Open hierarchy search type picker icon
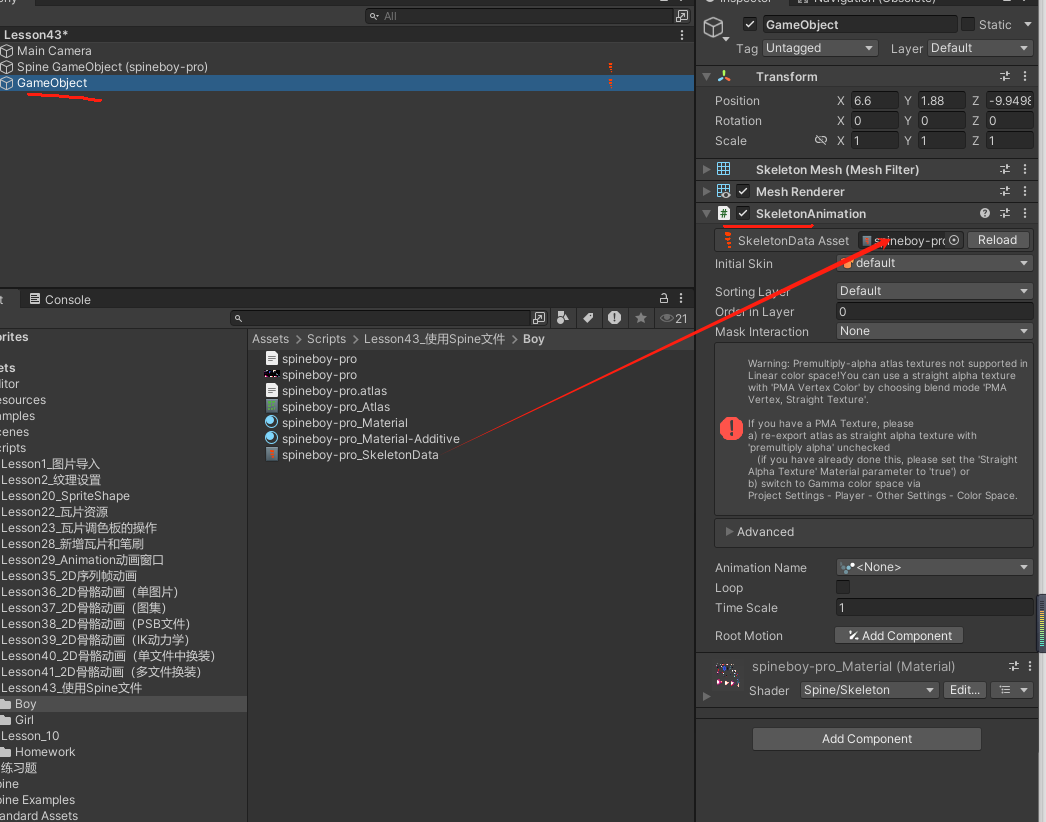1046x822 pixels. tap(682, 16)
